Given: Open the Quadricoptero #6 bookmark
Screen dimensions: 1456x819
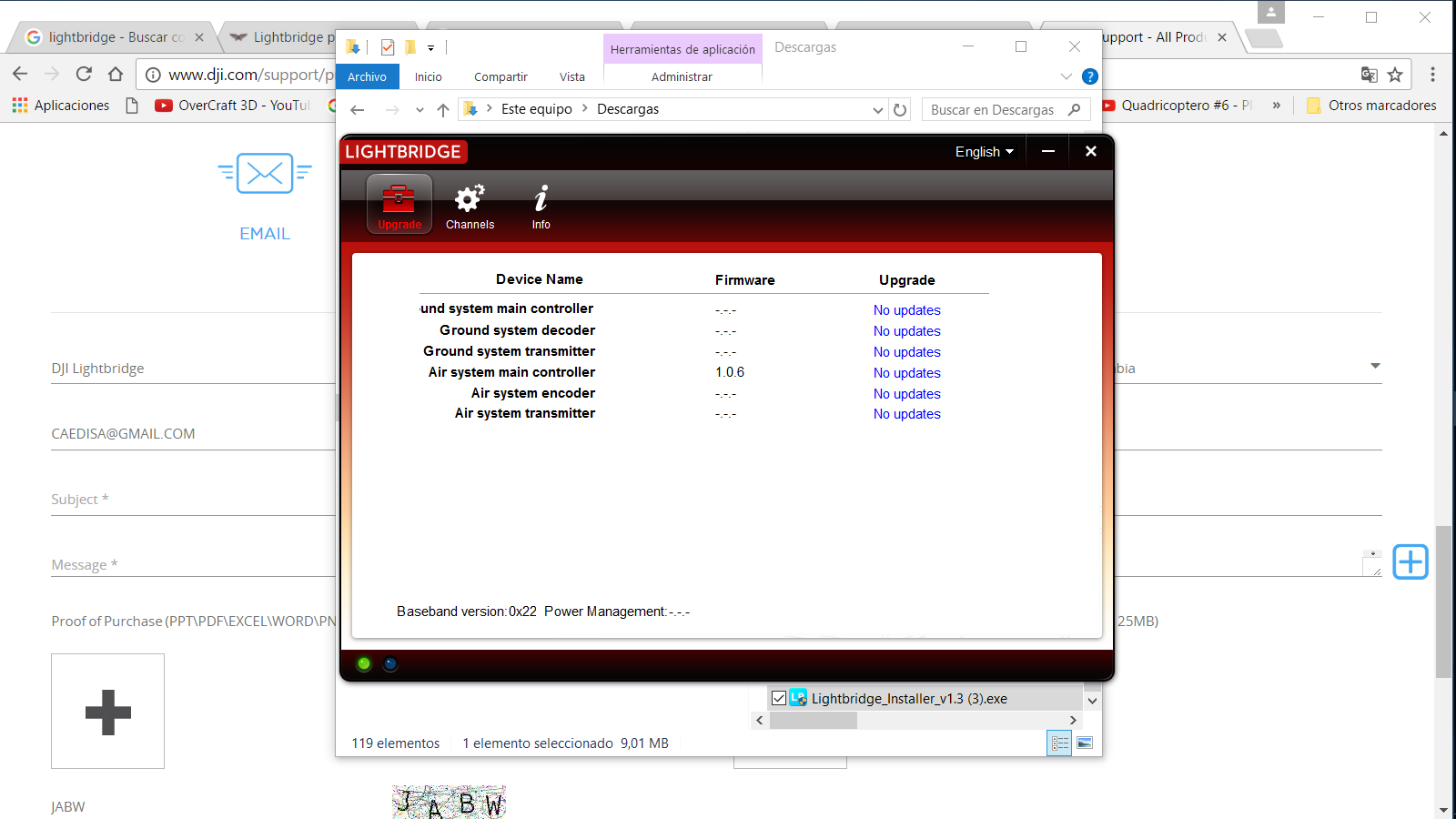Looking at the screenshot, I should [1178, 106].
